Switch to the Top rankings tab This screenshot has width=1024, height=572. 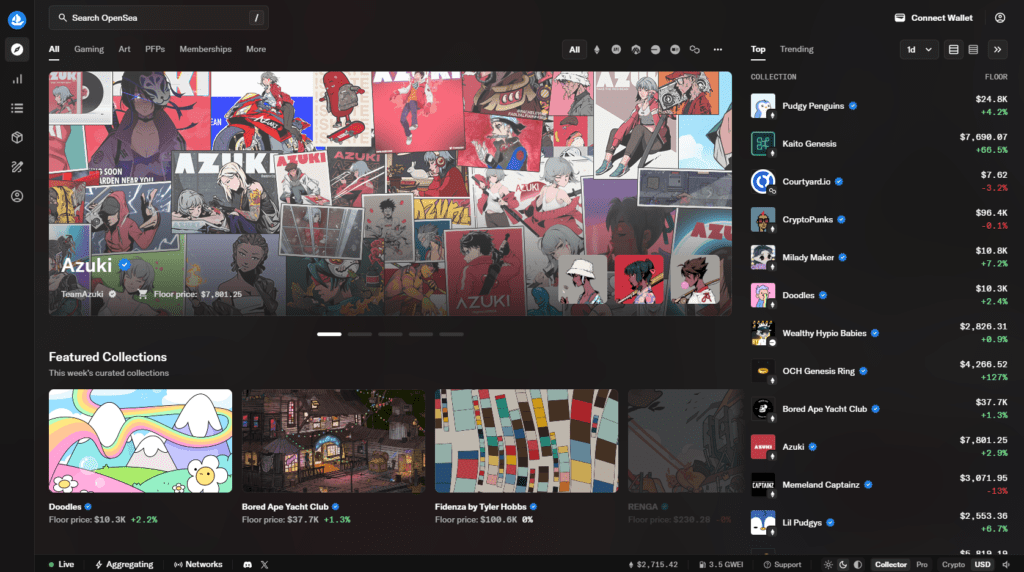click(758, 50)
